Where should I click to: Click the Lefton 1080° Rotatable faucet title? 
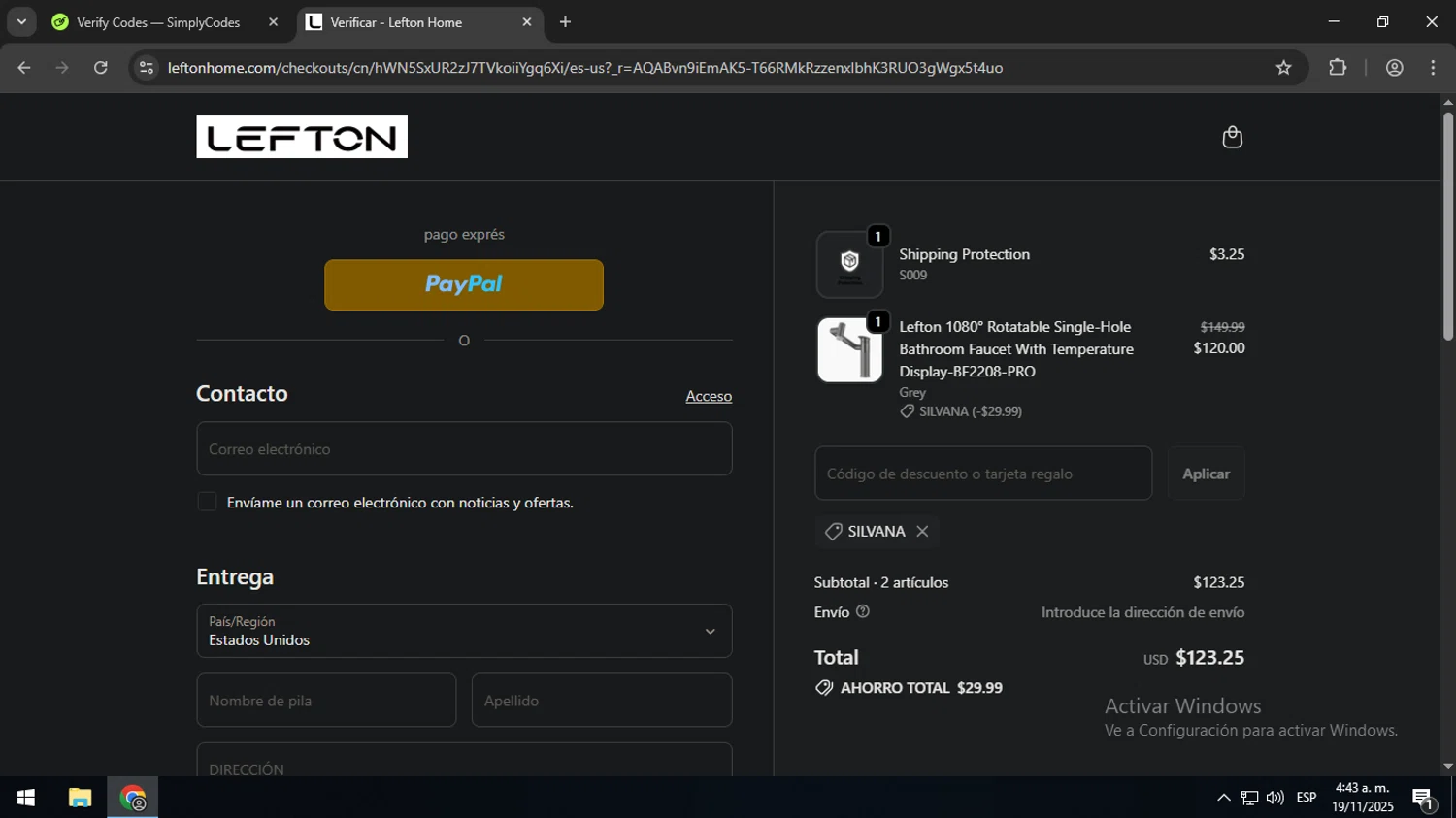1016,349
